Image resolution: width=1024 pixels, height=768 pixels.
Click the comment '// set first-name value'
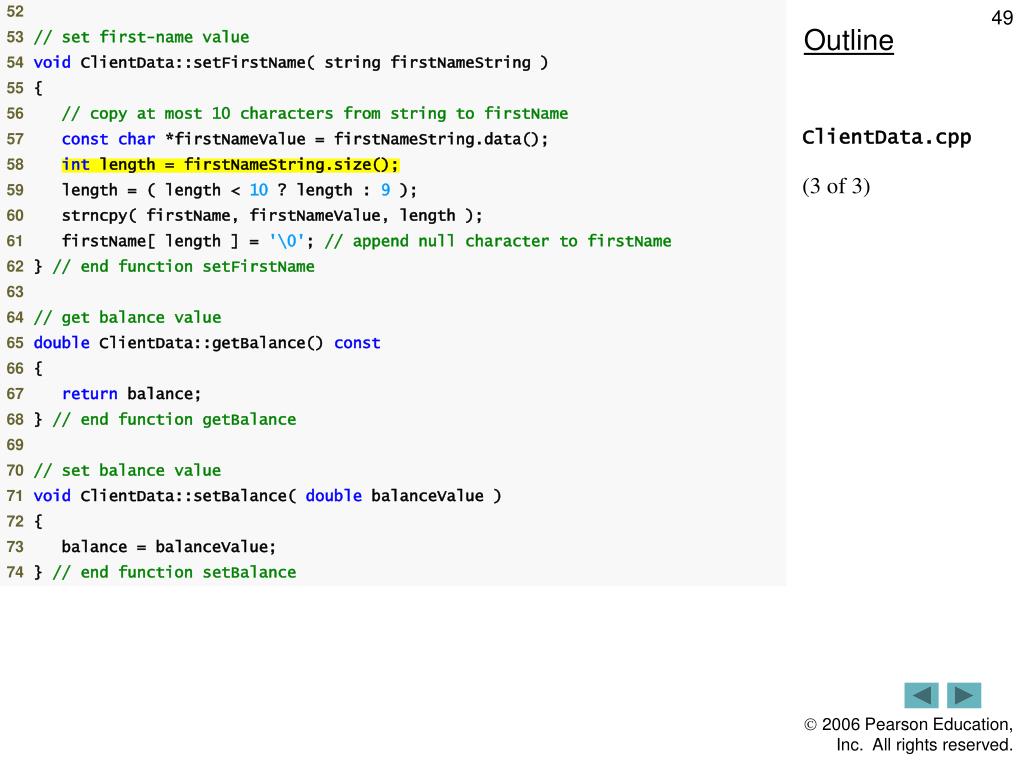(141, 37)
